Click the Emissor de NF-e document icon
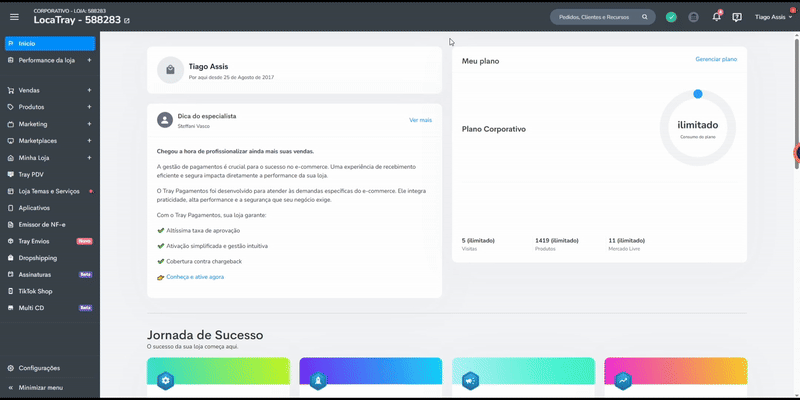Screen dimensions: 800x400 tap(11, 224)
